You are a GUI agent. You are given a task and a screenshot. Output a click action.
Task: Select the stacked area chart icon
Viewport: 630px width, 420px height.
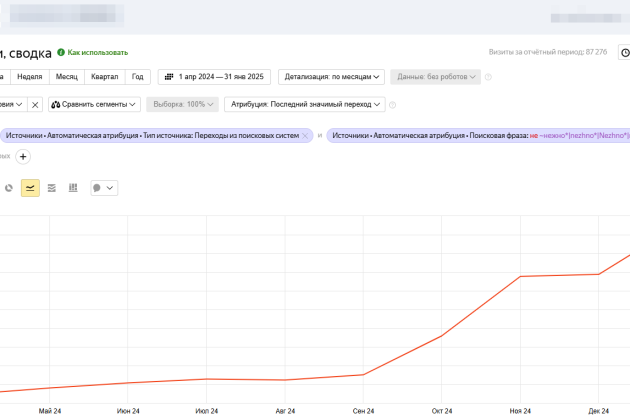tap(52, 188)
